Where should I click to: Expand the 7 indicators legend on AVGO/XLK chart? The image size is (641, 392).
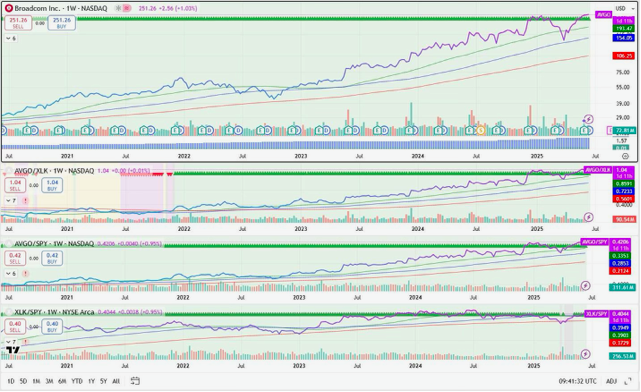tap(11, 201)
